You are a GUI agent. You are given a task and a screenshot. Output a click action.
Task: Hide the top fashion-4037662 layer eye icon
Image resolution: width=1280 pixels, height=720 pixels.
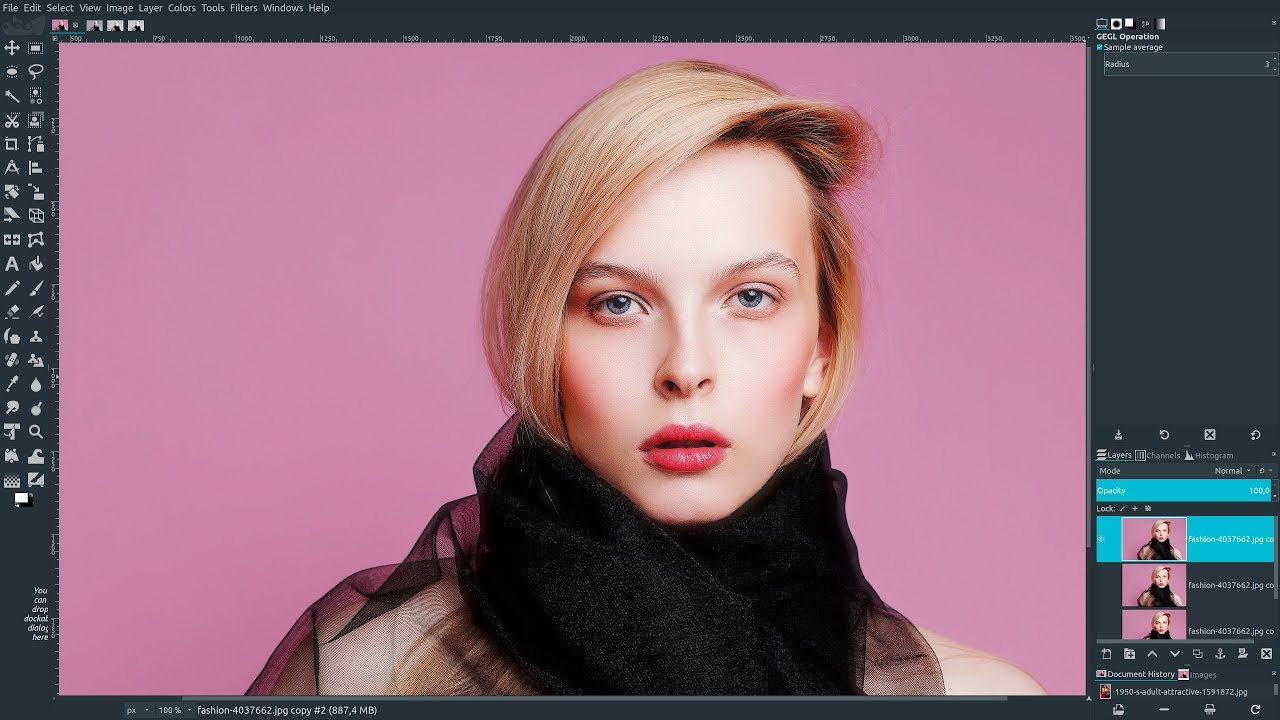pos(1101,539)
